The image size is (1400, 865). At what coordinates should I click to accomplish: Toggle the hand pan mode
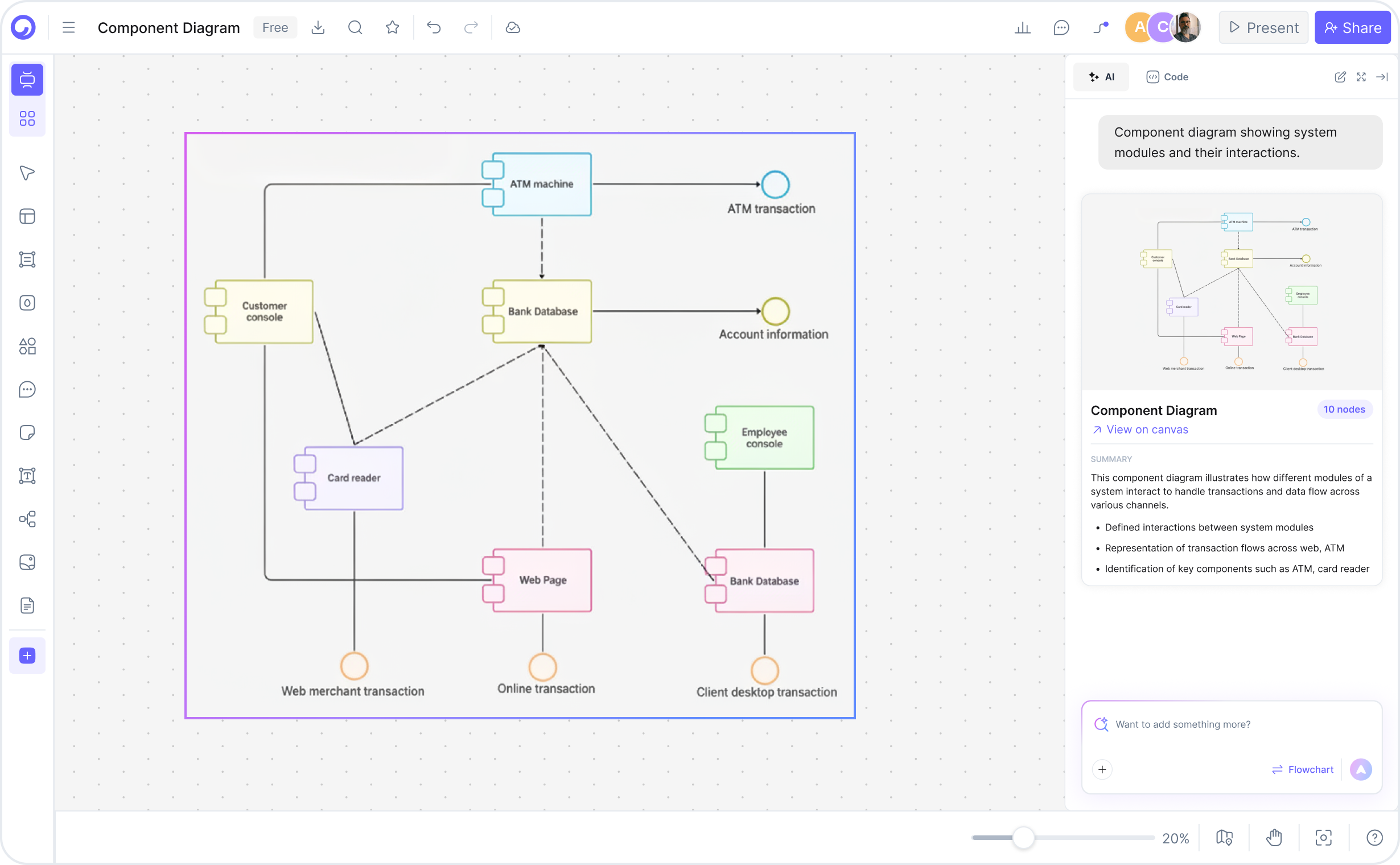point(1274,838)
